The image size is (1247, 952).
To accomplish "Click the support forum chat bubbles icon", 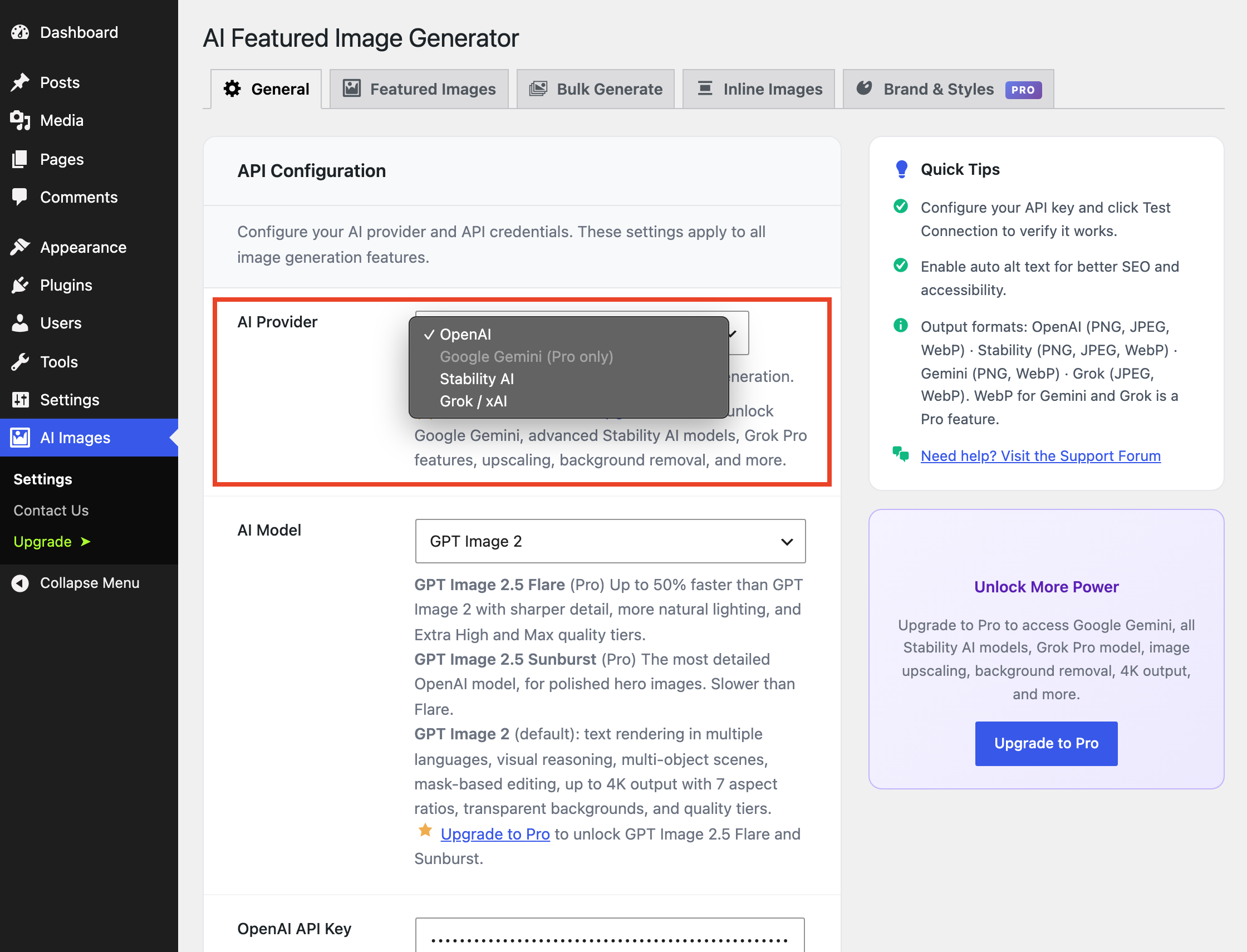I will coord(901,454).
